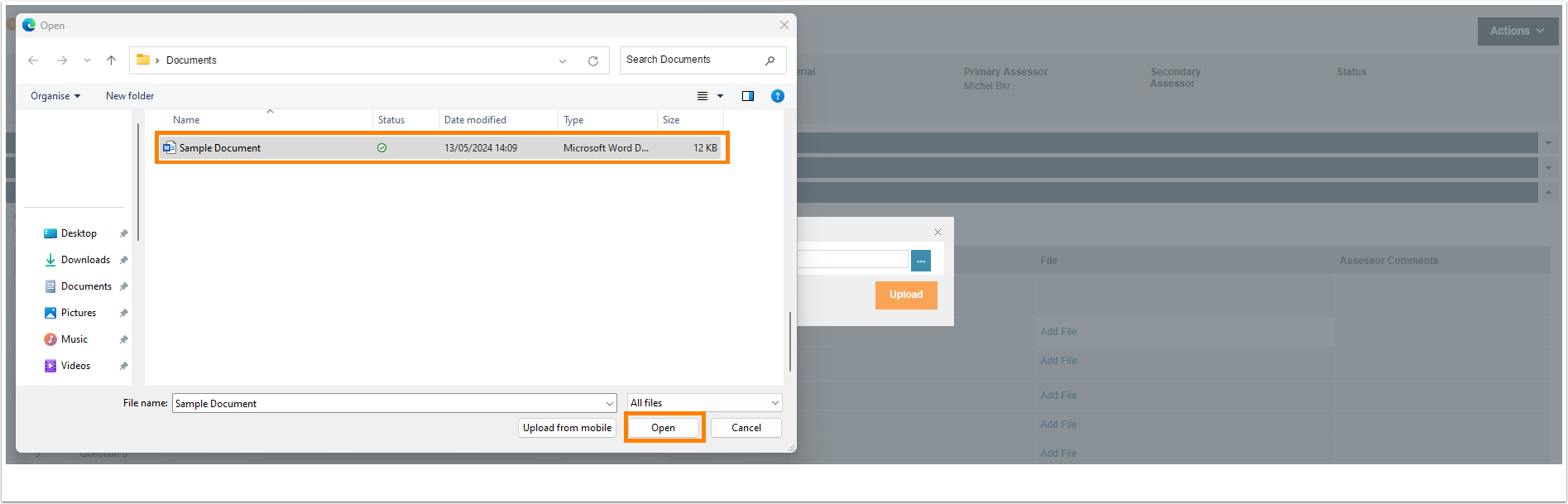The height and width of the screenshot is (504, 1568).
Task: Refresh the Documents folder listing
Action: 593,60
